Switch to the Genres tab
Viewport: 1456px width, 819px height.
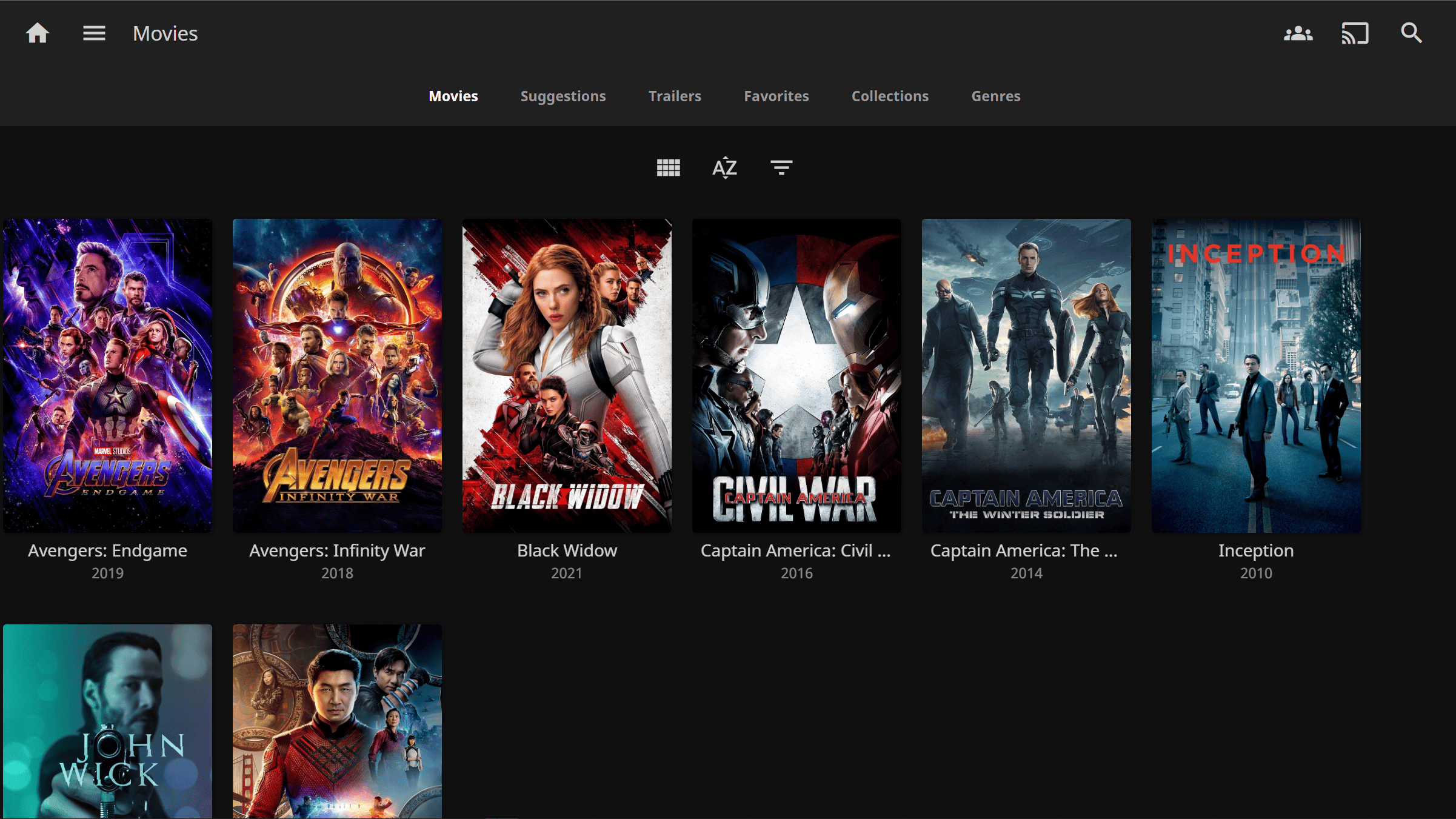[995, 96]
